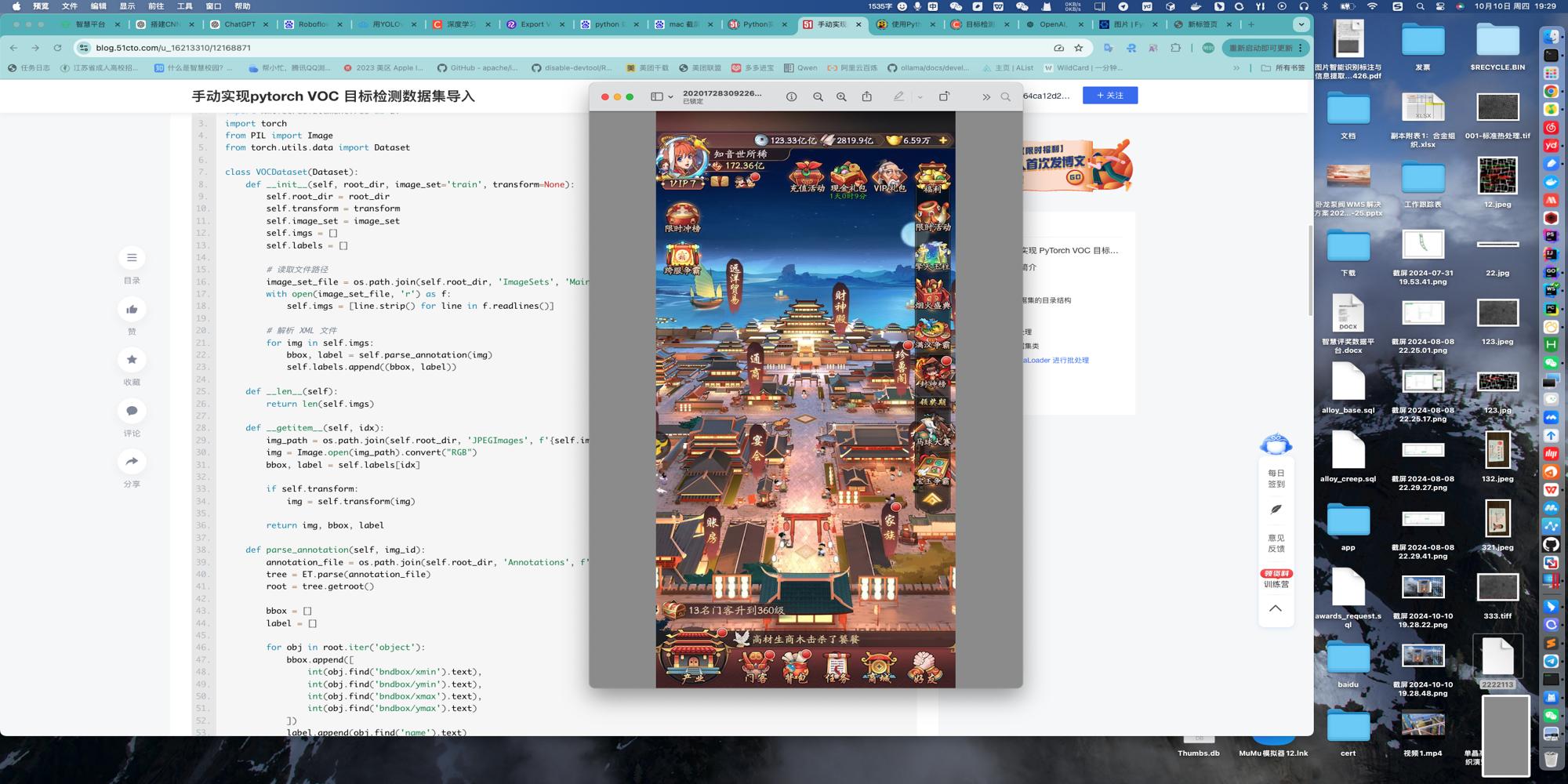Viewport: 1568px width, 784px height.
Task: Click the blog page vertical scrollbar
Action: pos(1310,270)
